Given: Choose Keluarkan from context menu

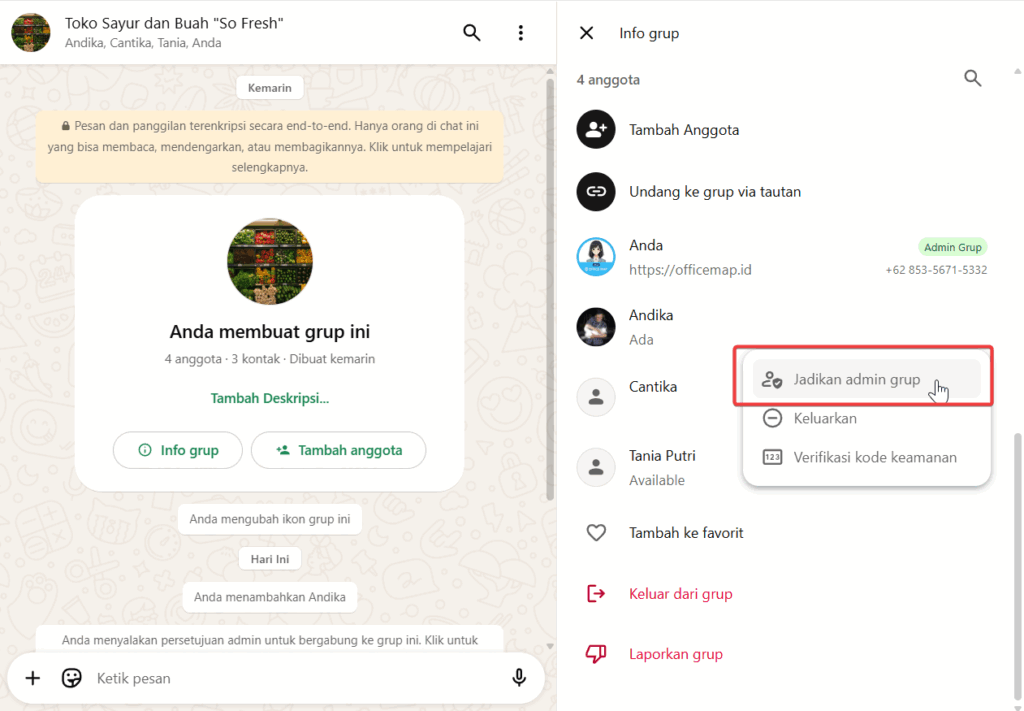Looking at the screenshot, I should point(824,418).
